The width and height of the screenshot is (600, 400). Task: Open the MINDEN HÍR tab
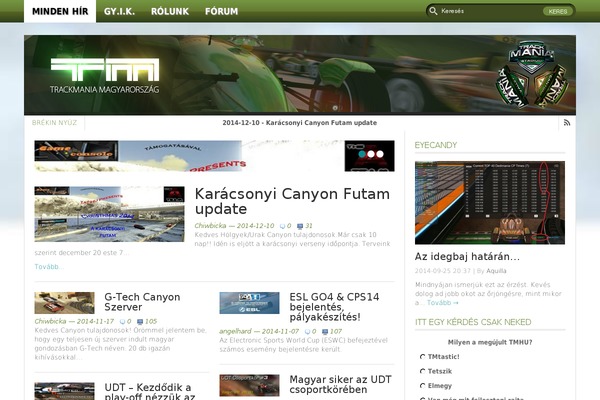[60, 11]
